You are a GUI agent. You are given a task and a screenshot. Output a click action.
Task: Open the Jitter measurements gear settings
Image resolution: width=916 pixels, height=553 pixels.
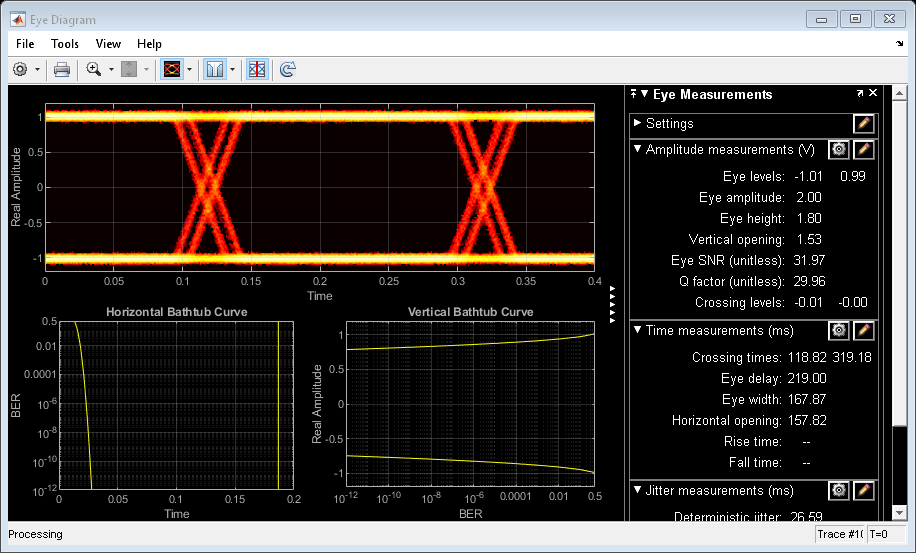[x=838, y=491]
